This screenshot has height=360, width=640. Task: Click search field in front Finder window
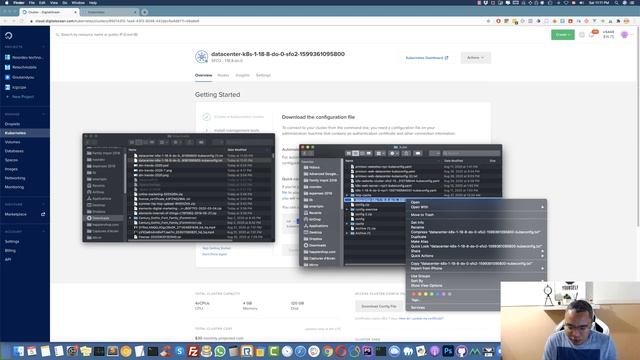471,153
